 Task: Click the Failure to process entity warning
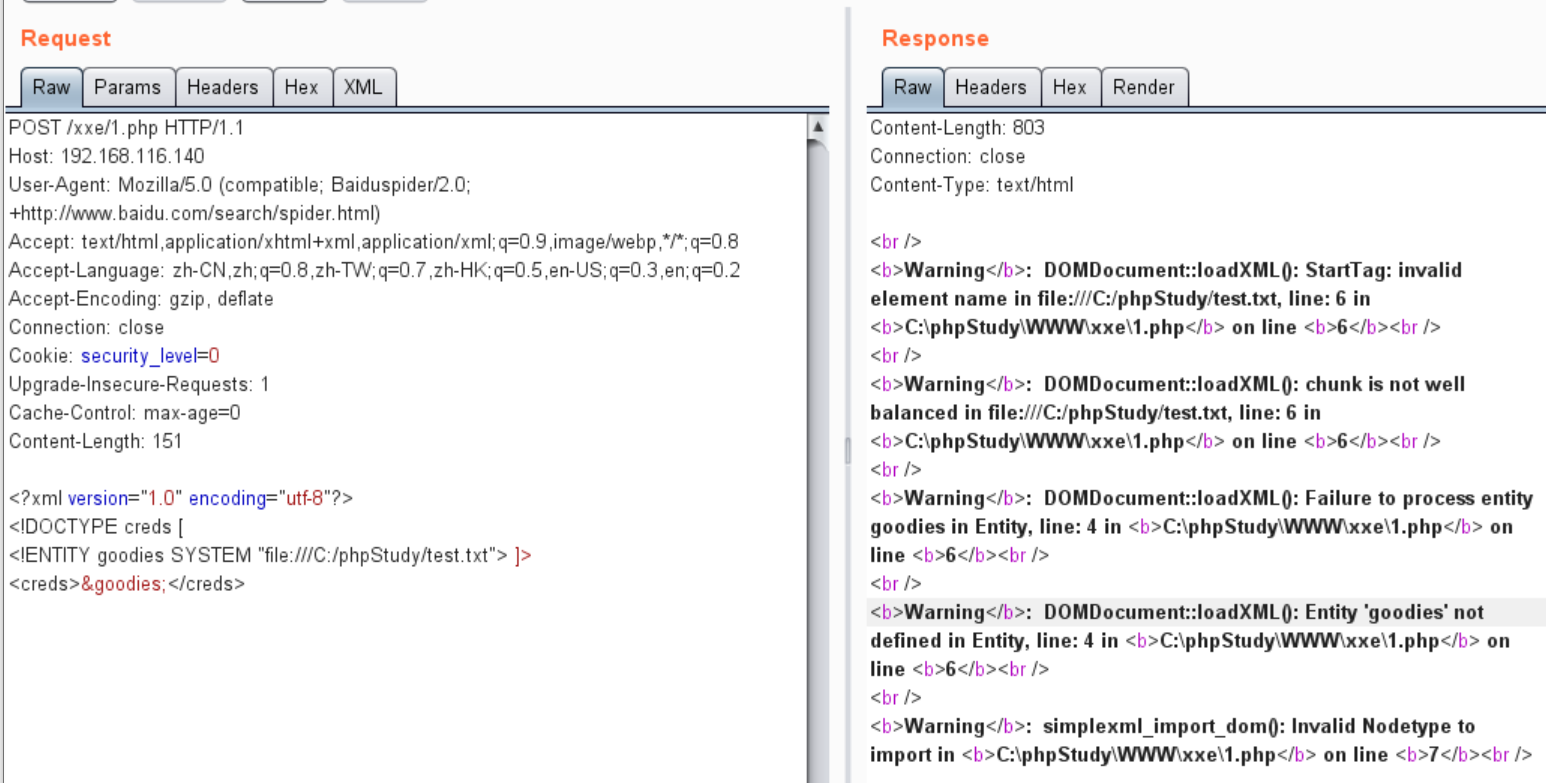(x=1202, y=526)
